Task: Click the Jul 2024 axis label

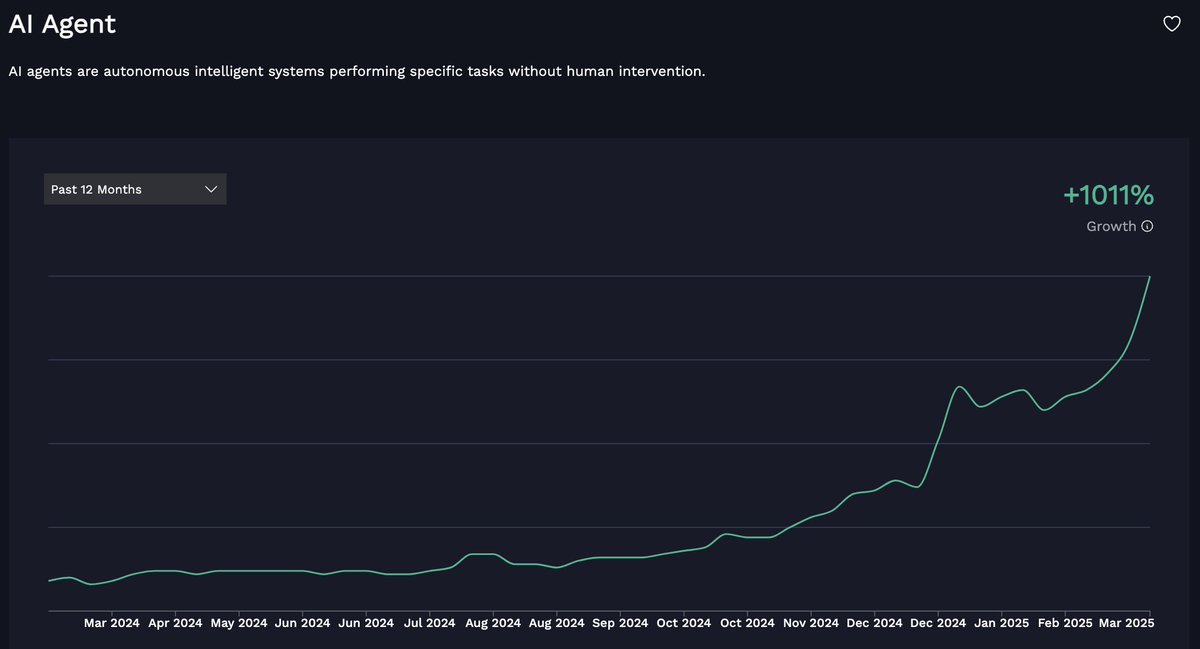Action: (429, 623)
